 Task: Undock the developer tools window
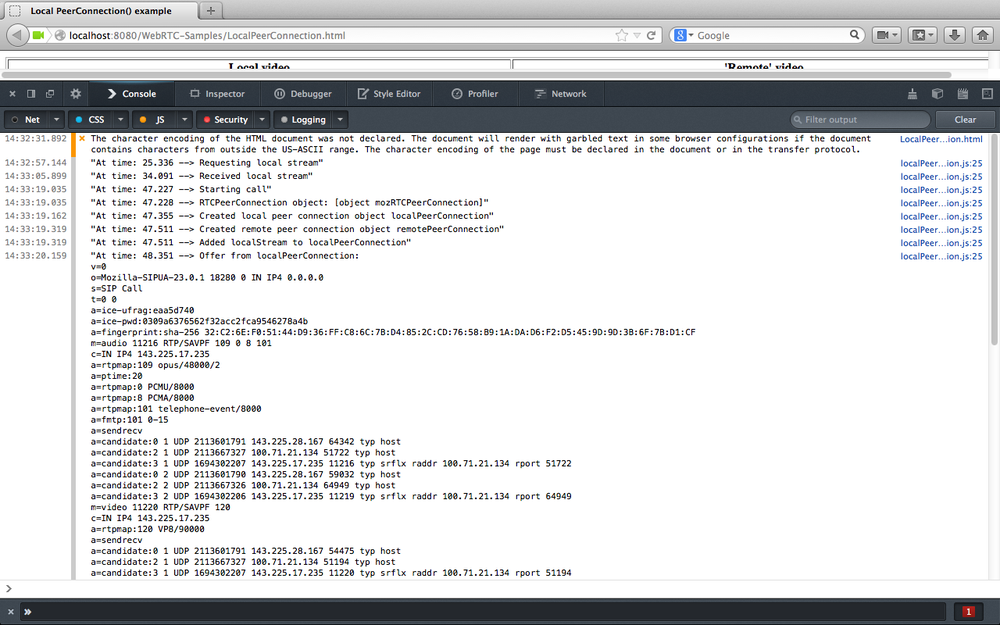pyautogui.click(x=48, y=93)
